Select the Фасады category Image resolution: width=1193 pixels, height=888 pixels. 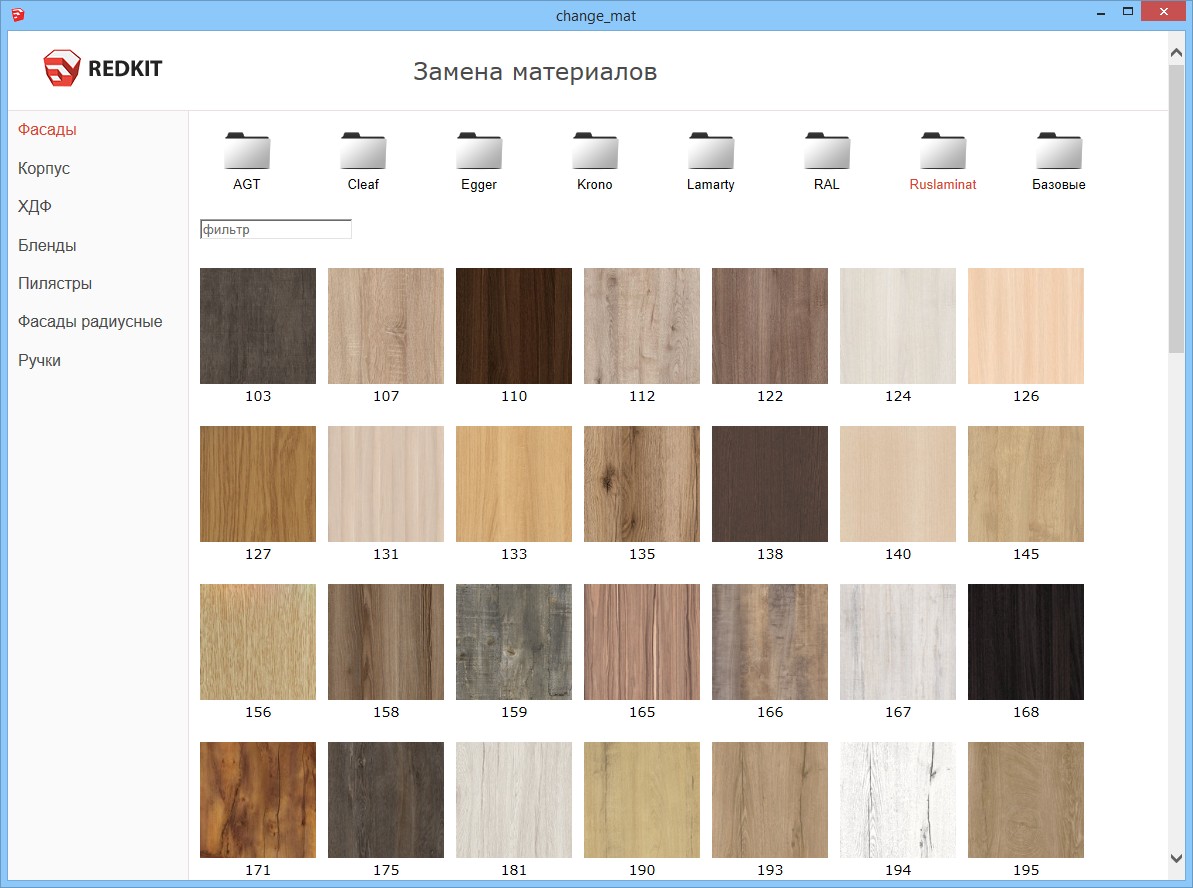pos(47,129)
